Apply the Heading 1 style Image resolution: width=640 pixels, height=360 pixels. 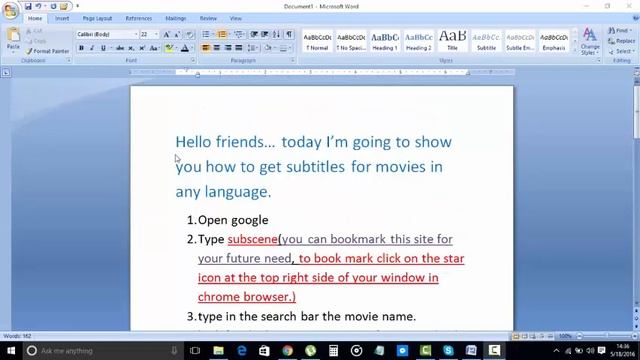385,41
